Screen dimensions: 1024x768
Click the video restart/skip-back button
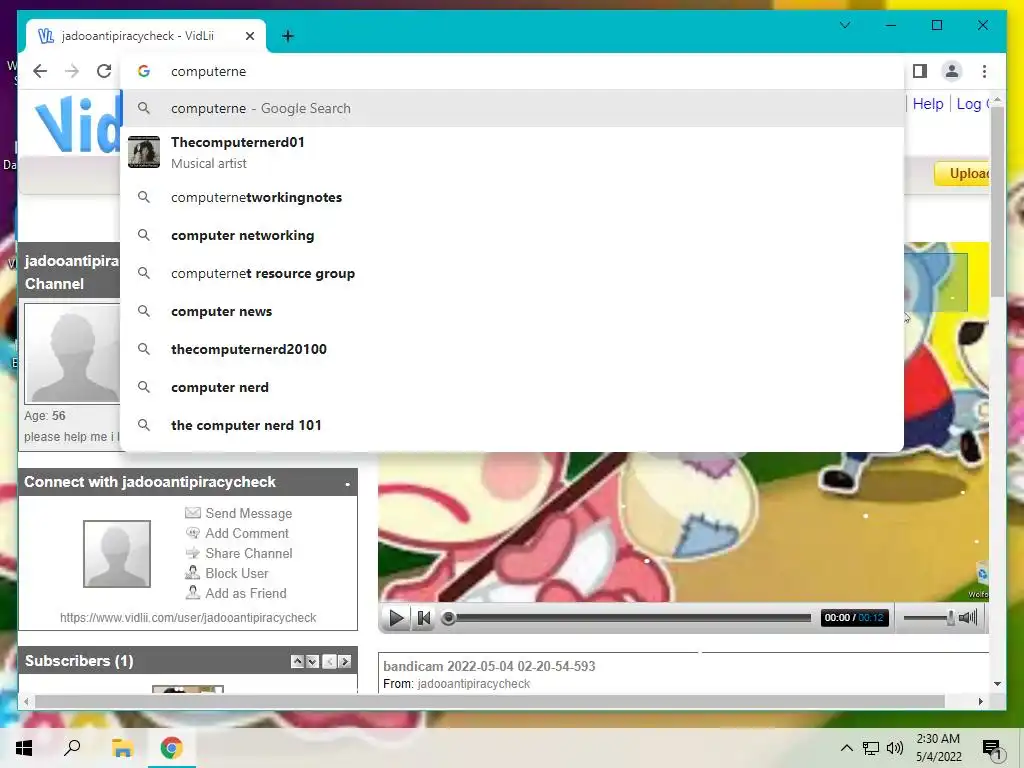[424, 618]
